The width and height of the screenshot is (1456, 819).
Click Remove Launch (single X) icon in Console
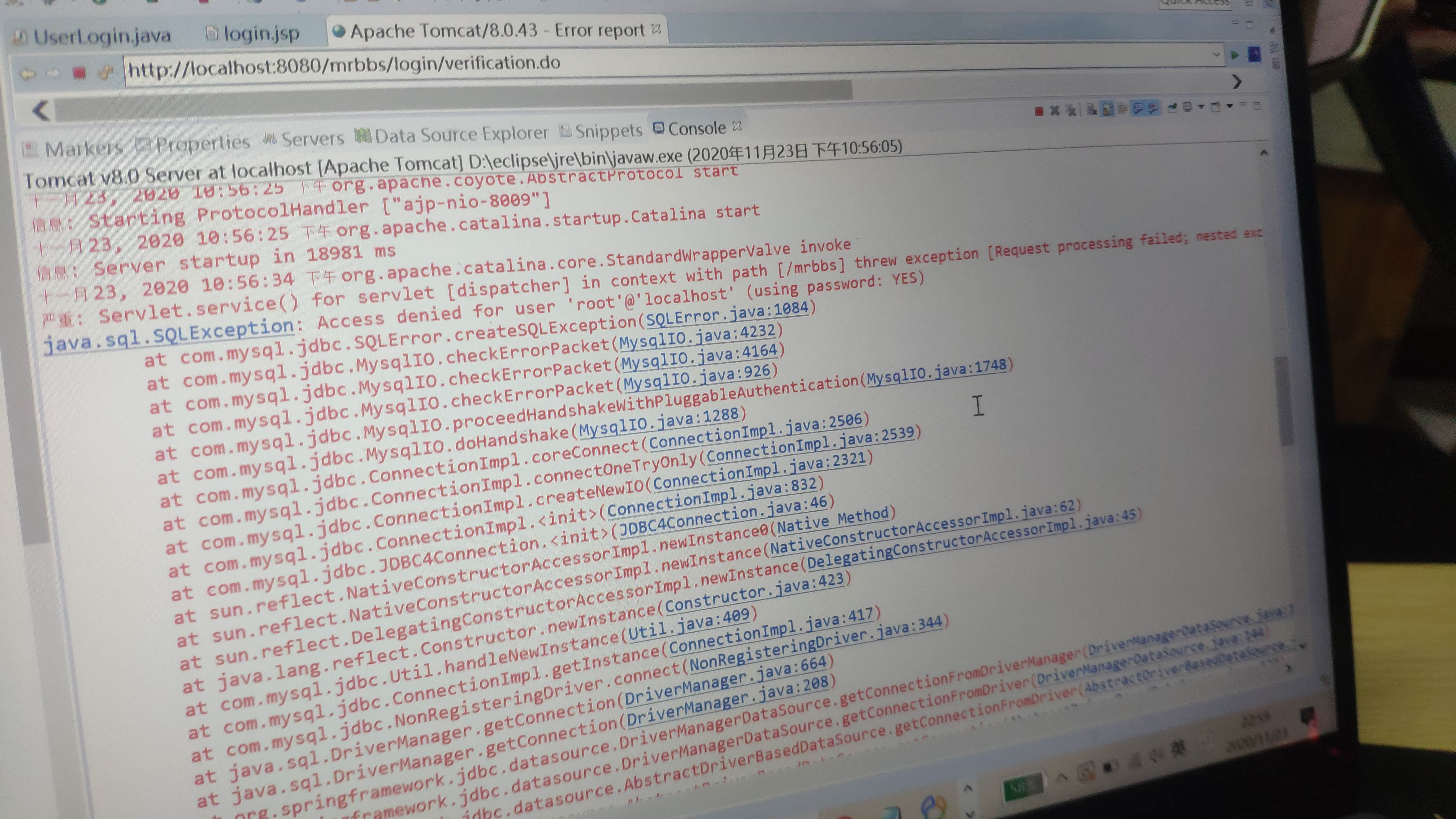(1055, 111)
